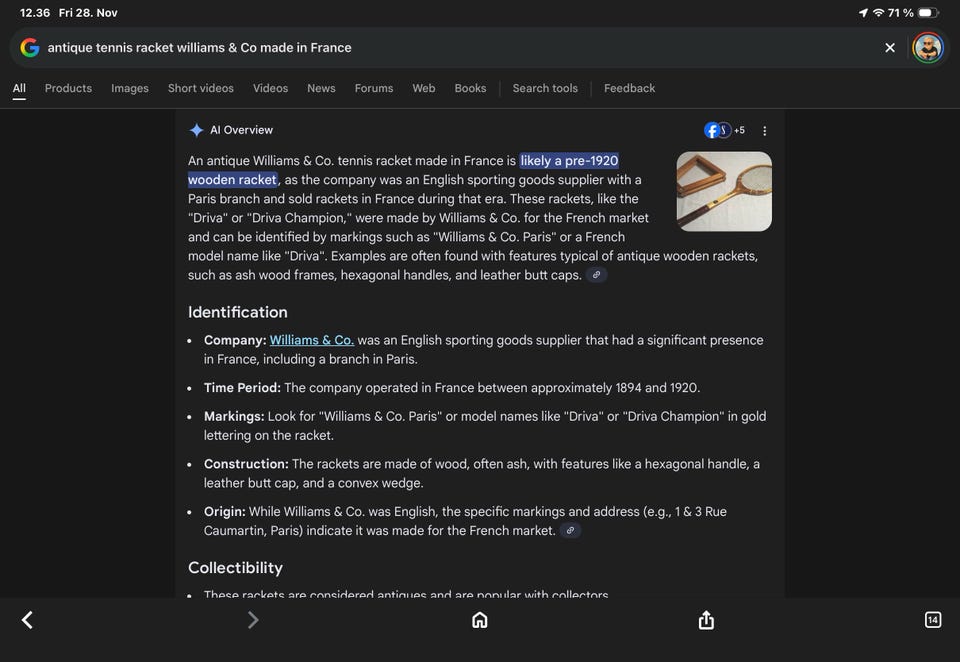Switch to the News tab
The image size is (960, 662).
[321, 88]
